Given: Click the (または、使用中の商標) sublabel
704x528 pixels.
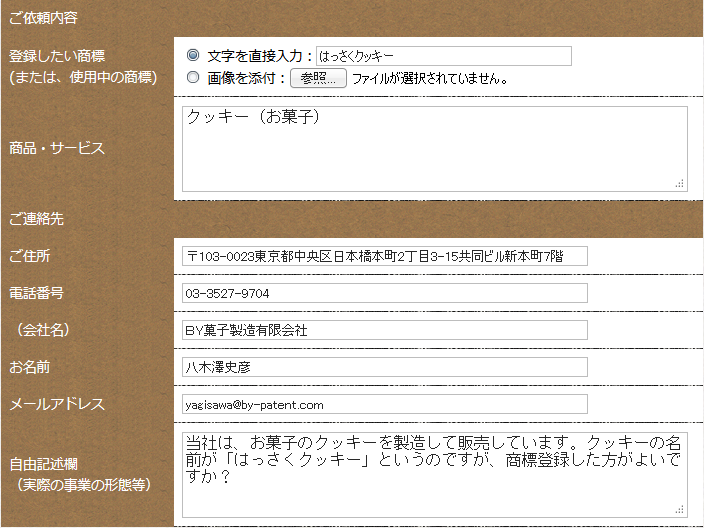Looking at the screenshot, I should point(84,77).
